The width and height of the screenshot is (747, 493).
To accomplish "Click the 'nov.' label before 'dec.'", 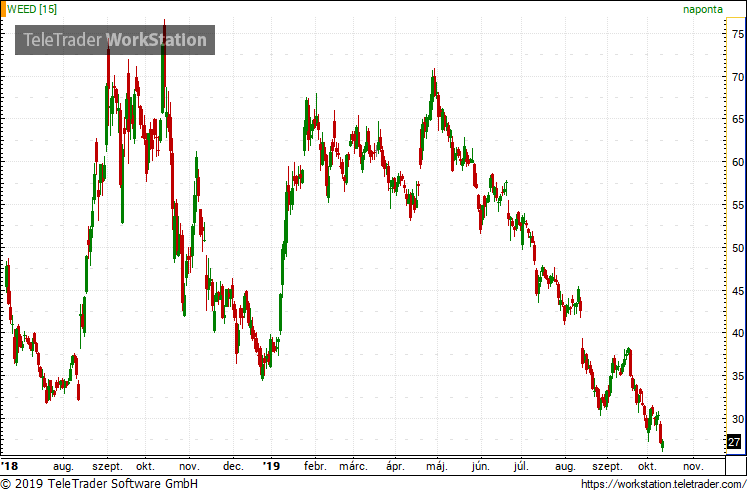I will coord(189,466).
